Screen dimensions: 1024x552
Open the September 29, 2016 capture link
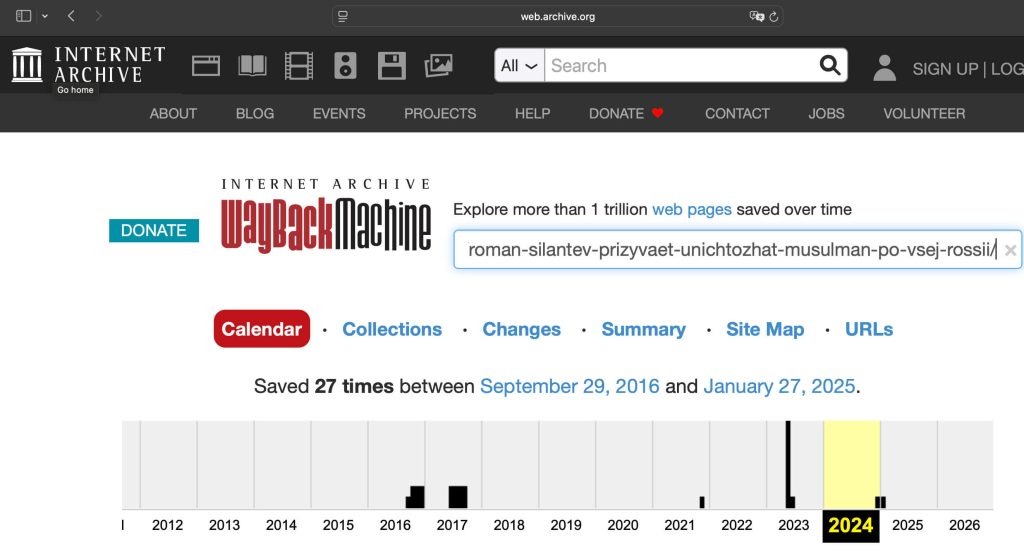[x=569, y=386]
